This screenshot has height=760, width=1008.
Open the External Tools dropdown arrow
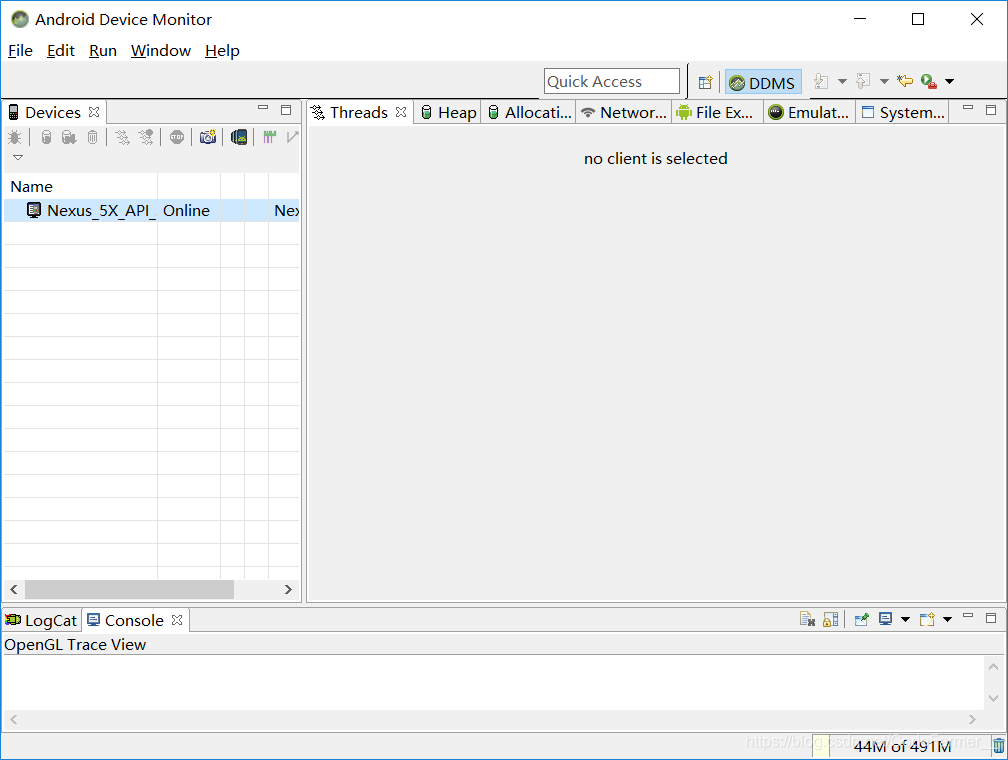tap(950, 81)
